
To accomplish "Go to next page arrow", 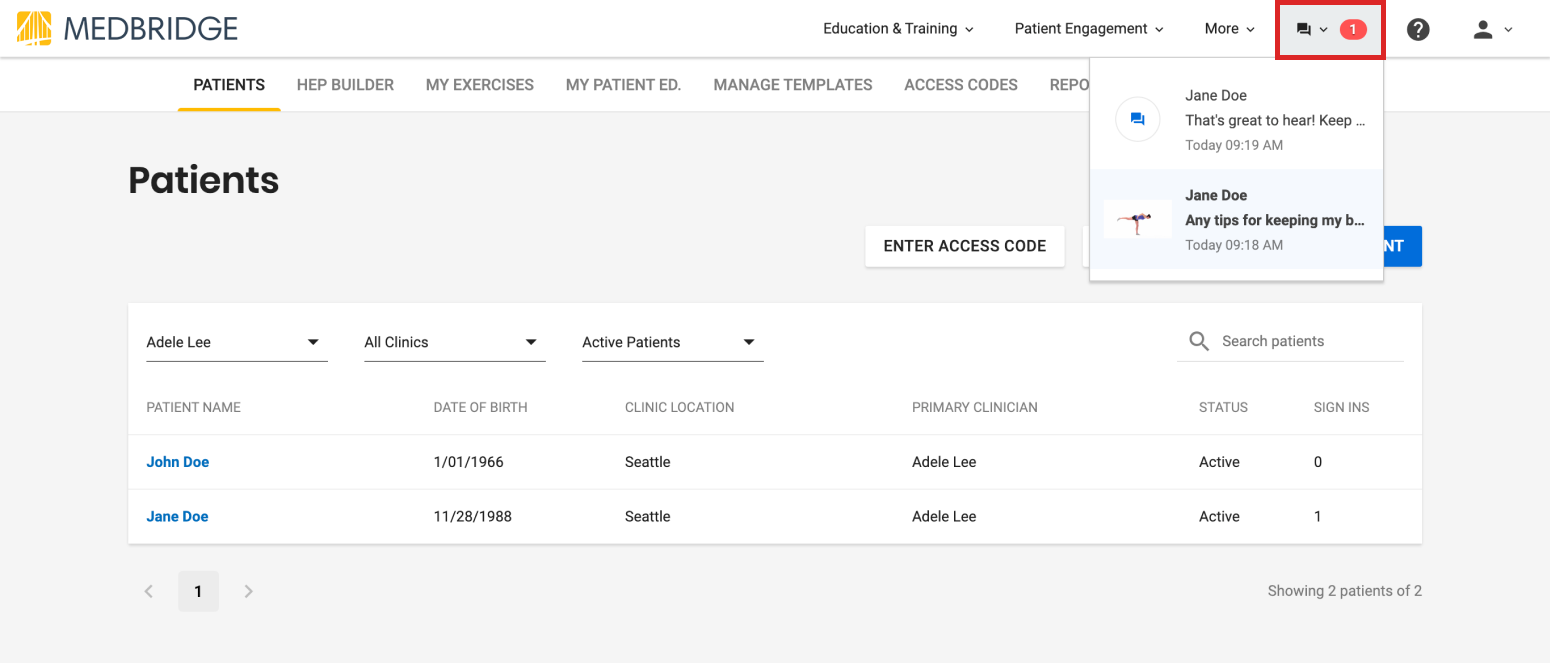I will point(249,591).
